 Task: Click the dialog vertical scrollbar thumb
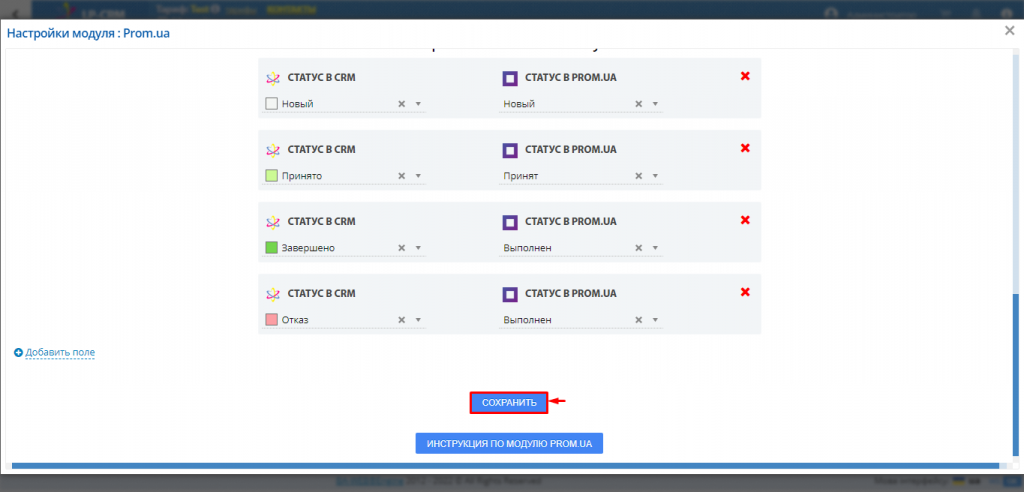coord(1015,376)
